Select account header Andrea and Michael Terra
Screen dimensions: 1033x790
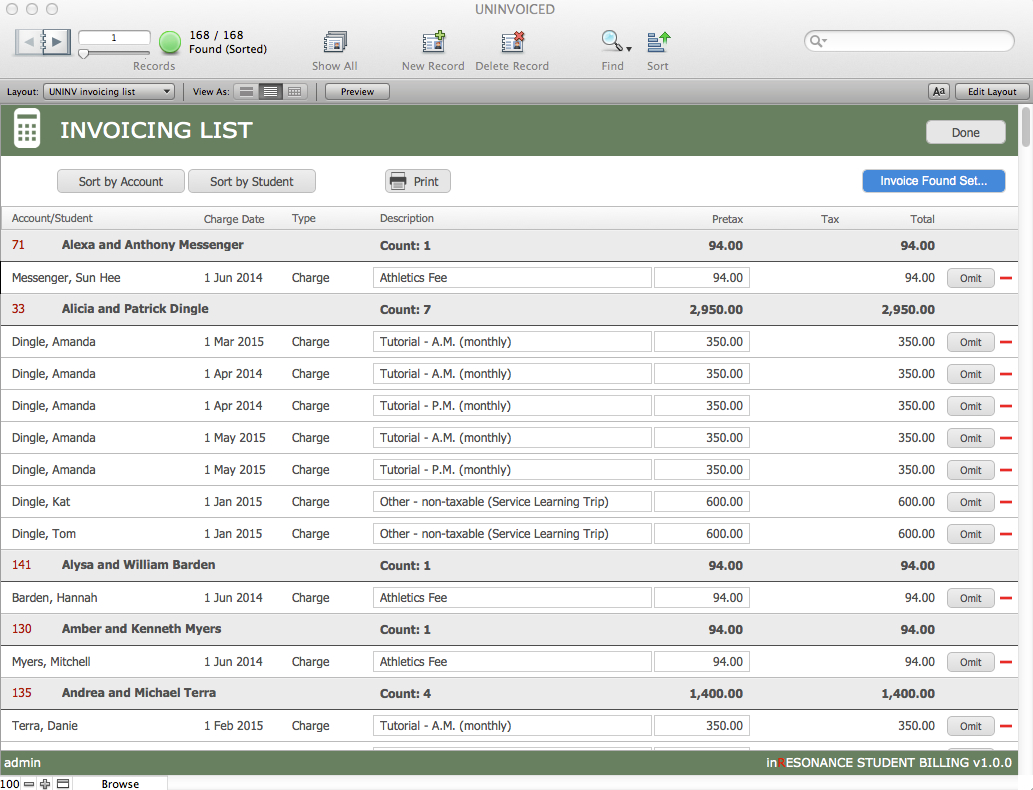pyautogui.click(x=139, y=692)
